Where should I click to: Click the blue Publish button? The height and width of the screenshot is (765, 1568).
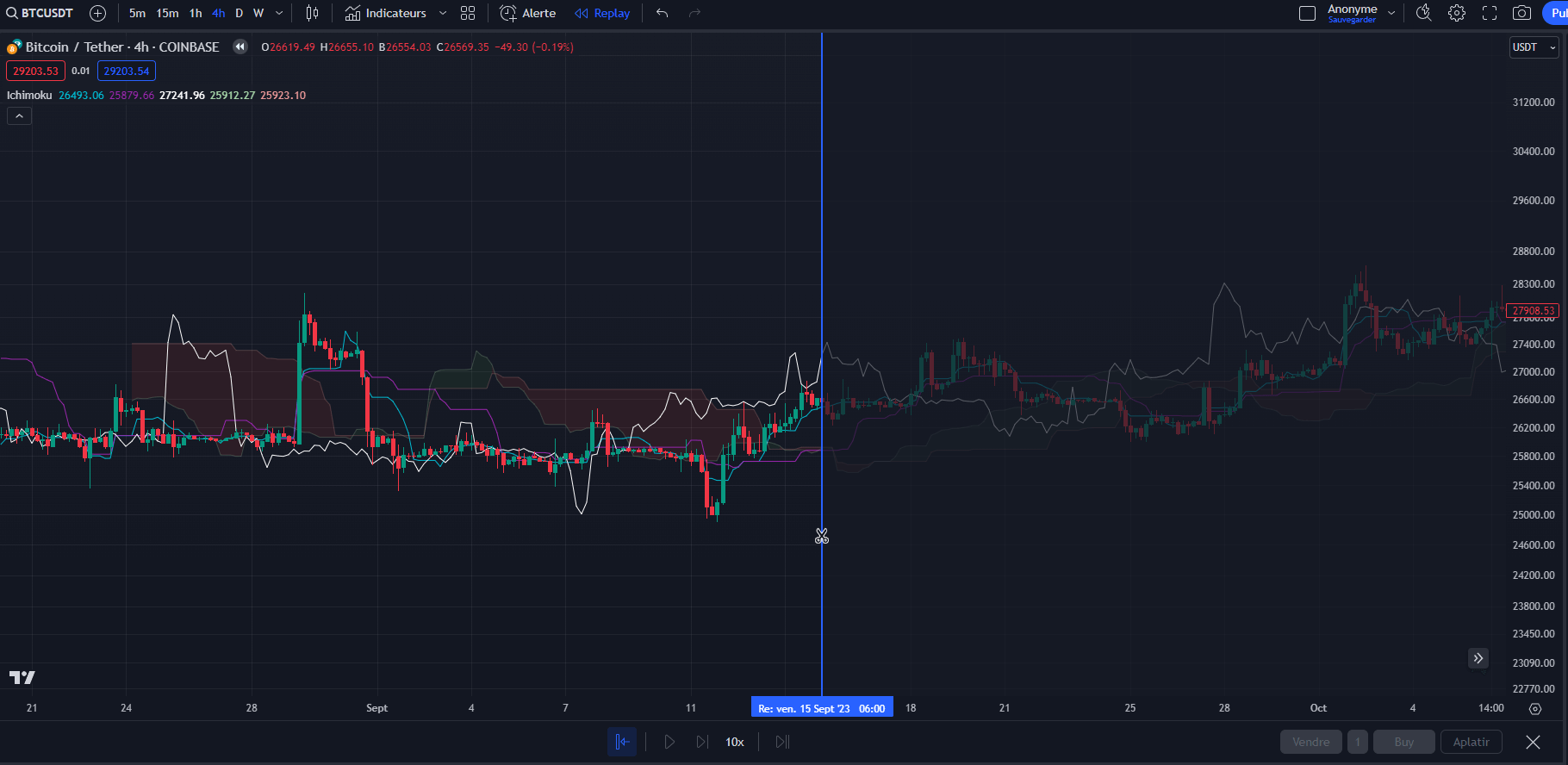pos(1555,13)
